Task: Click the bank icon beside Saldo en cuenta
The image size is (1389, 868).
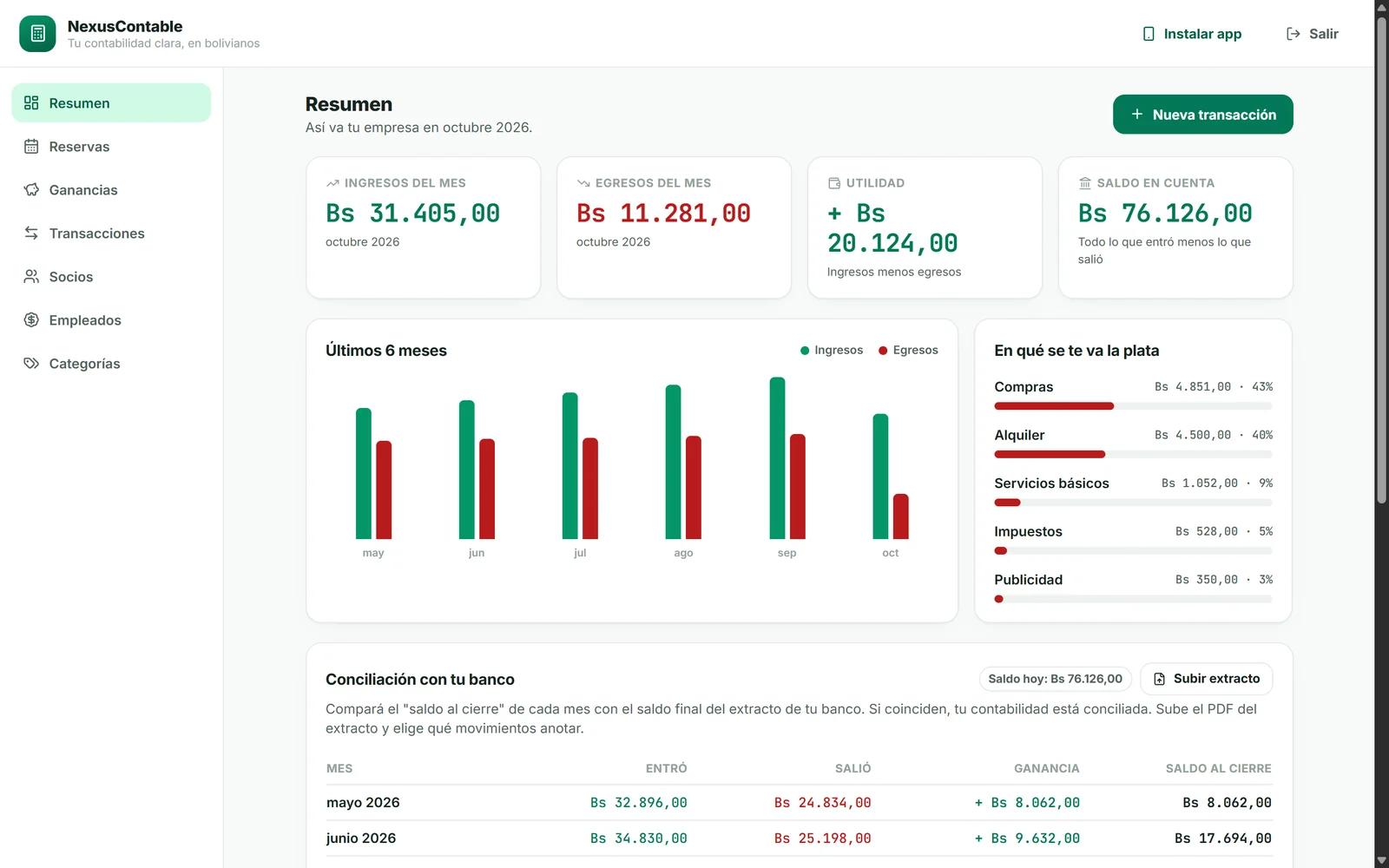Action: pos(1085,183)
